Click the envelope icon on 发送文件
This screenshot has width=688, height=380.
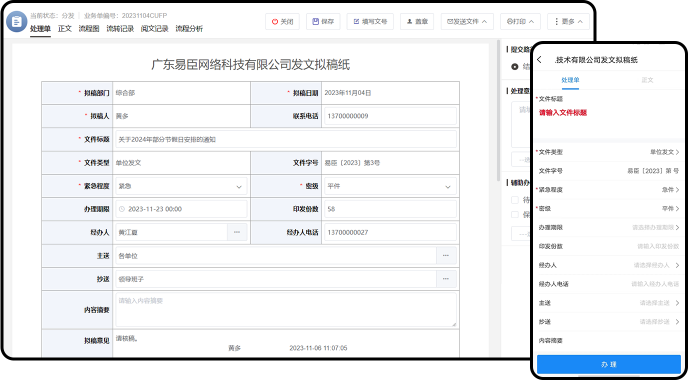[450, 22]
